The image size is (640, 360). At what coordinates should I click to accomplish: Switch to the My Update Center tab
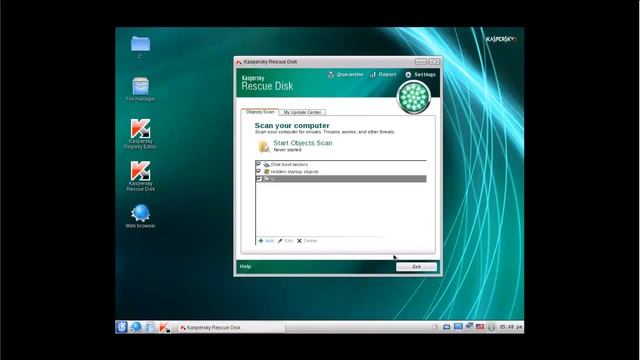pyautogui.click(x=302, y=112)
